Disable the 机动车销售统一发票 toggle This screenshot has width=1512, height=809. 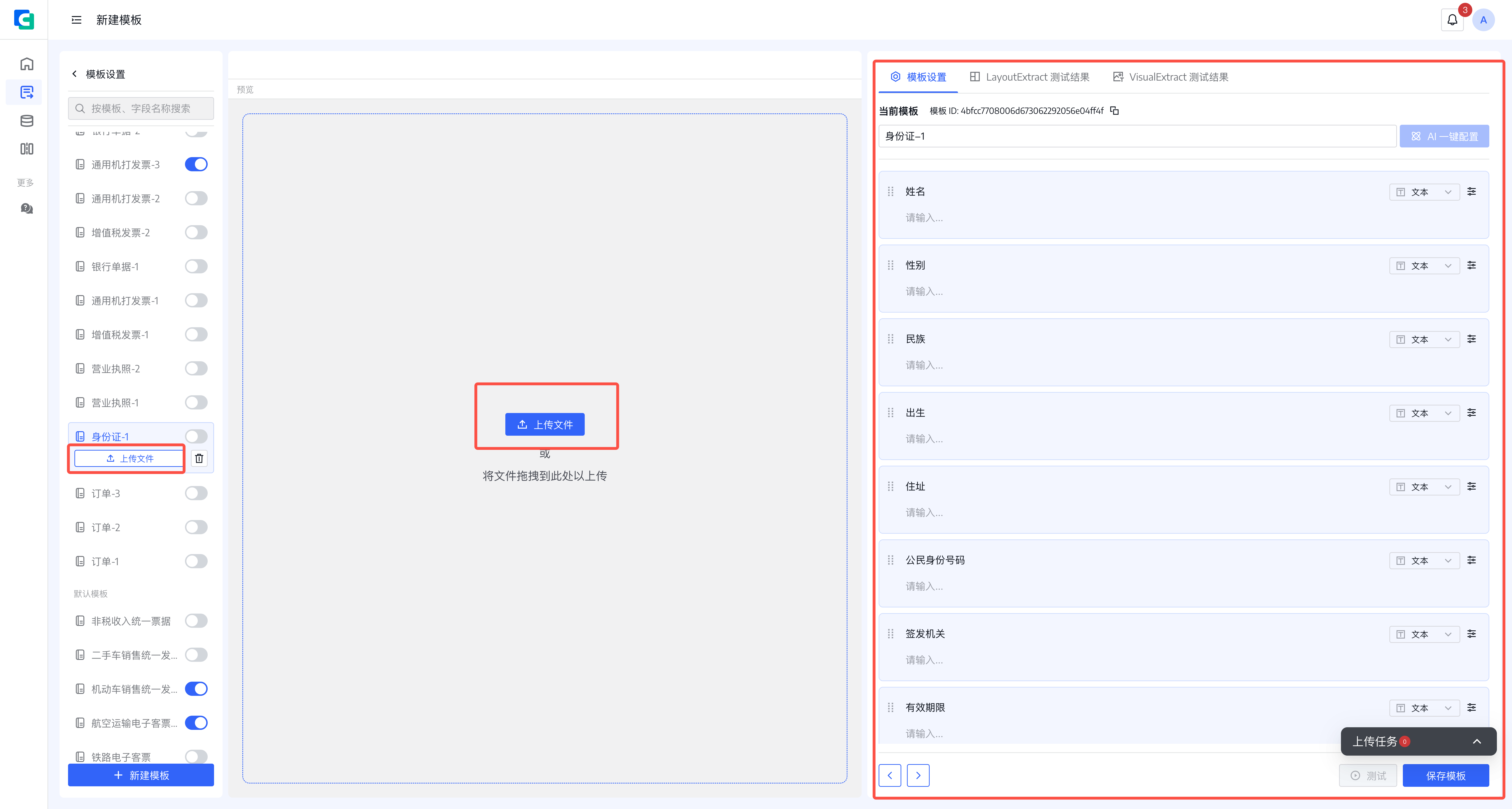point(196,689)
